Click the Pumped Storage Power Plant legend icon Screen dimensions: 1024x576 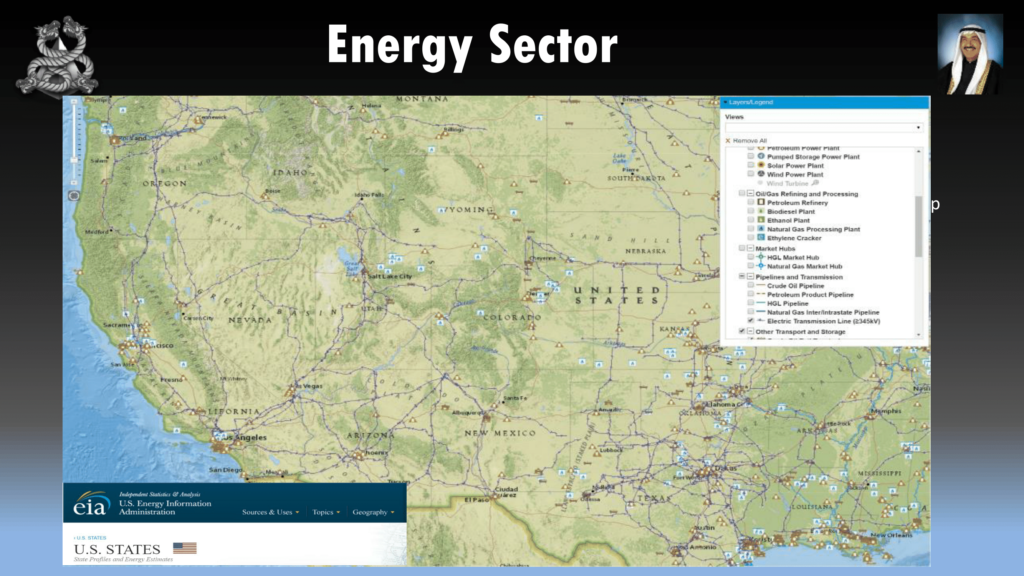761,157
